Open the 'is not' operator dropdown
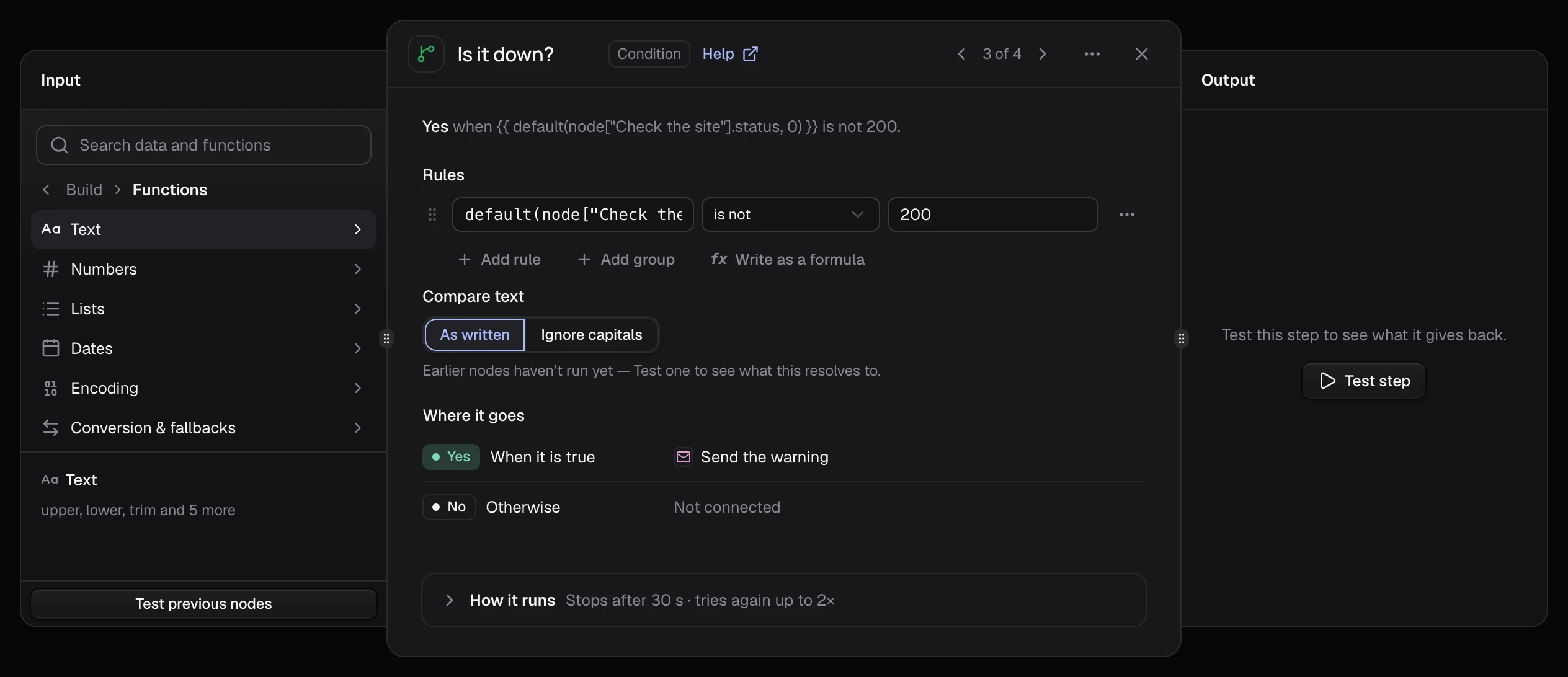1568x677 pixels. click(790, 215)
